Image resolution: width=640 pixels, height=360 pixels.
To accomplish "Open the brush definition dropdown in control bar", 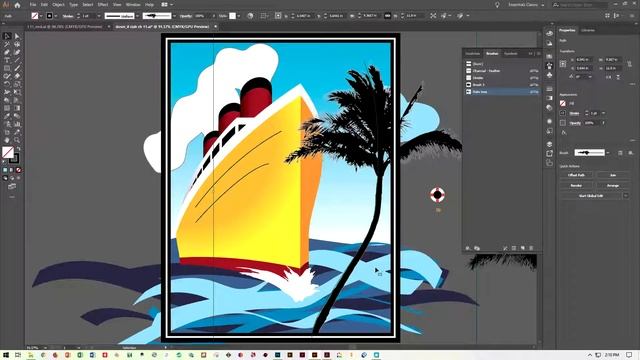I will click(x=174, y=16).
